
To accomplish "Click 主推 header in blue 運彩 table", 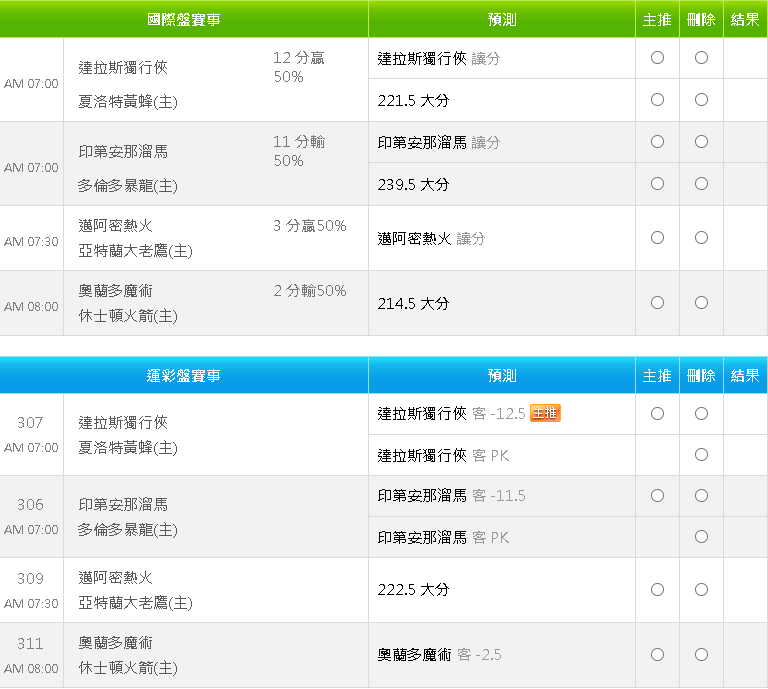I will pos(657,376).
